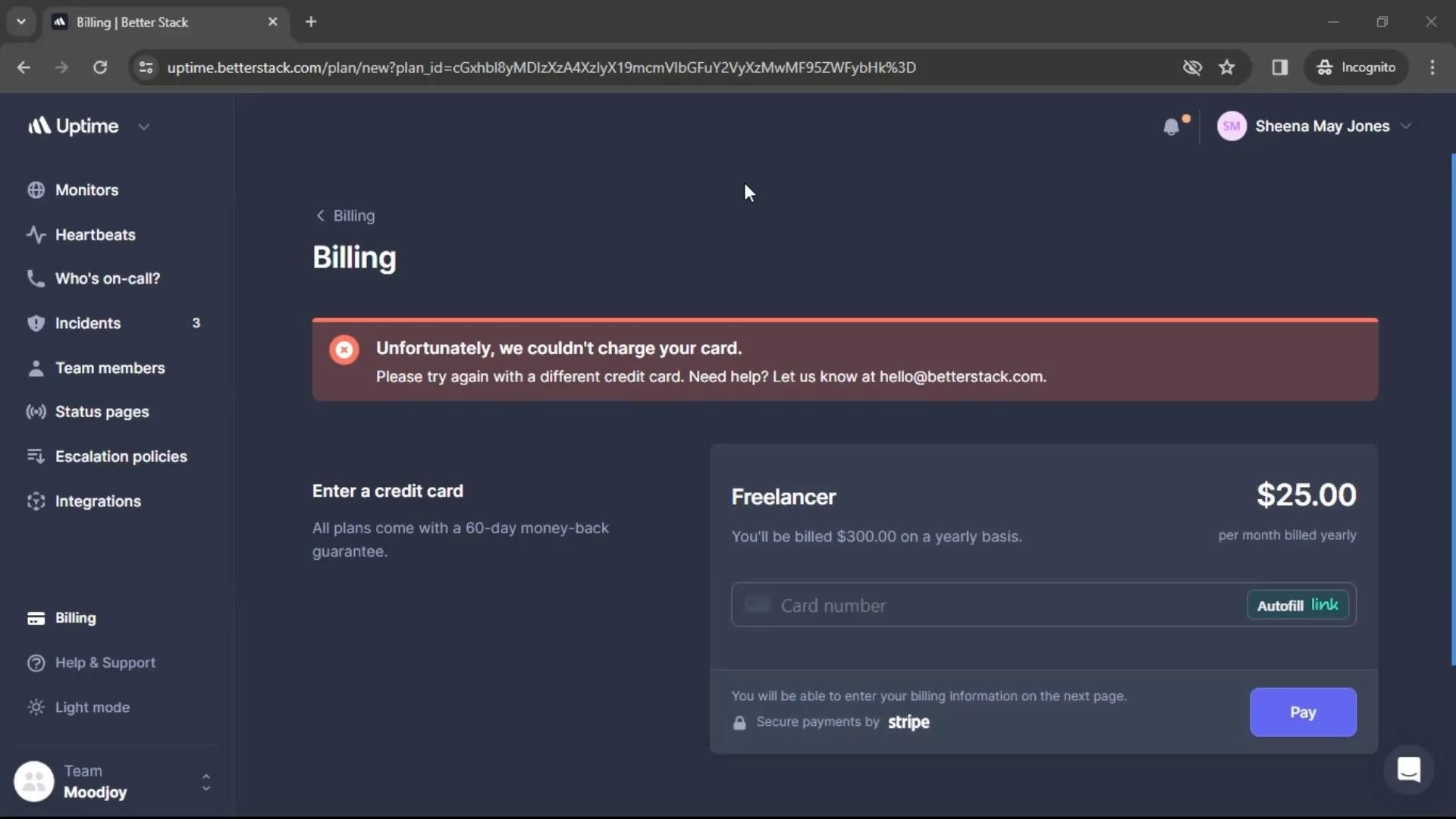Open Who's on-call? in the sidebar

(108, 278)
